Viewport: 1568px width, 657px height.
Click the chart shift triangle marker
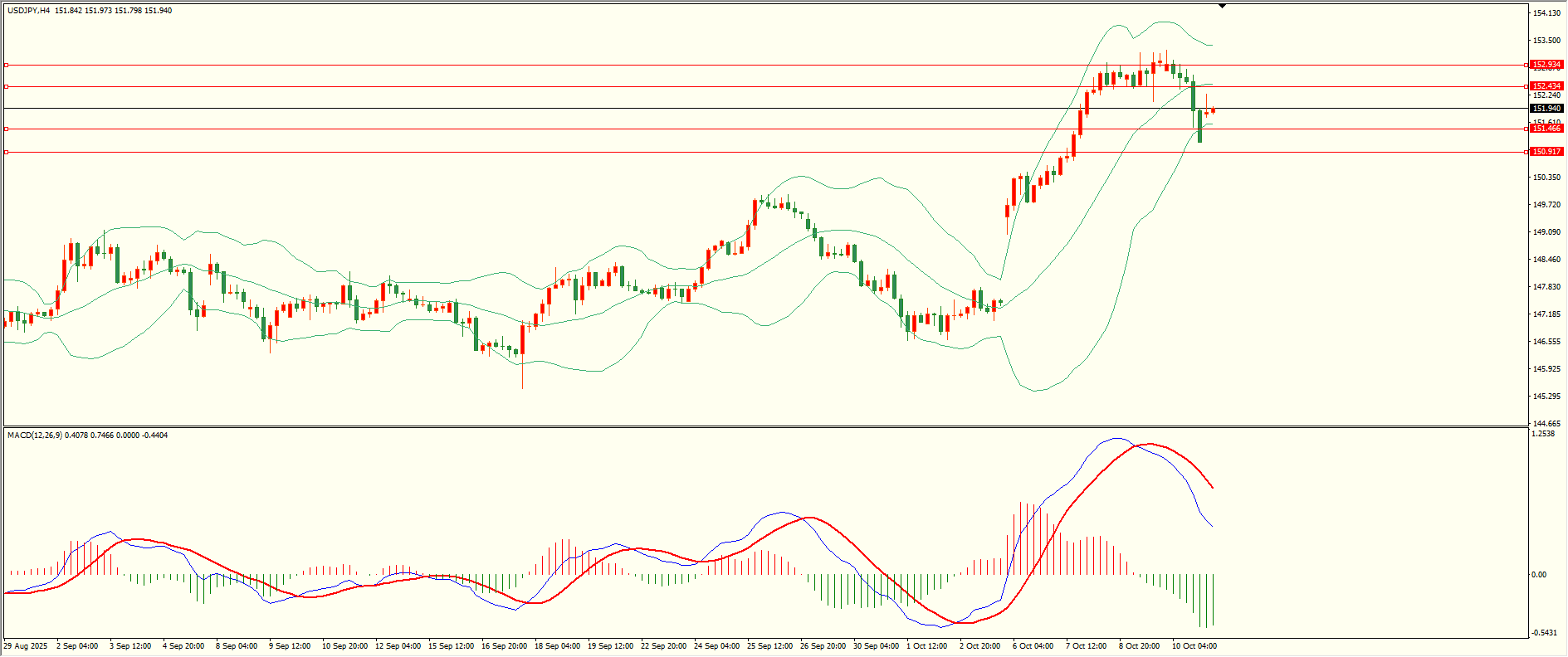click(x=1222, y=7)
